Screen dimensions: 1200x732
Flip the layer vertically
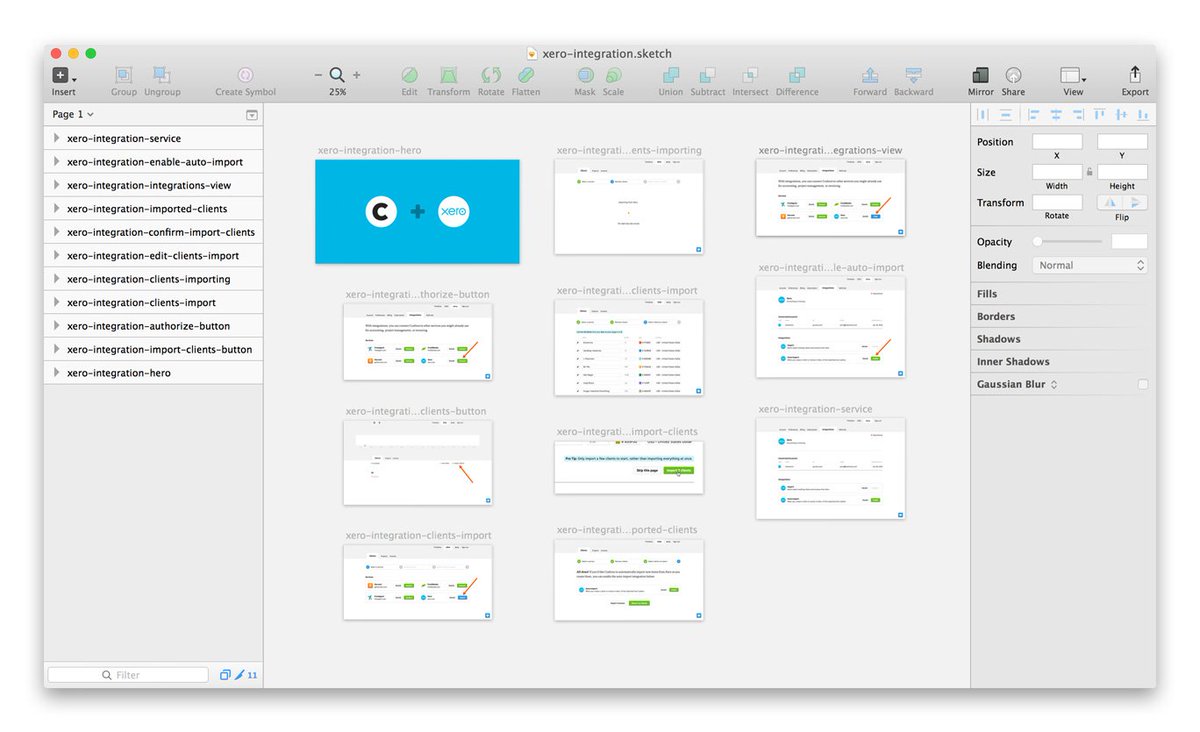click(1135, 202)
